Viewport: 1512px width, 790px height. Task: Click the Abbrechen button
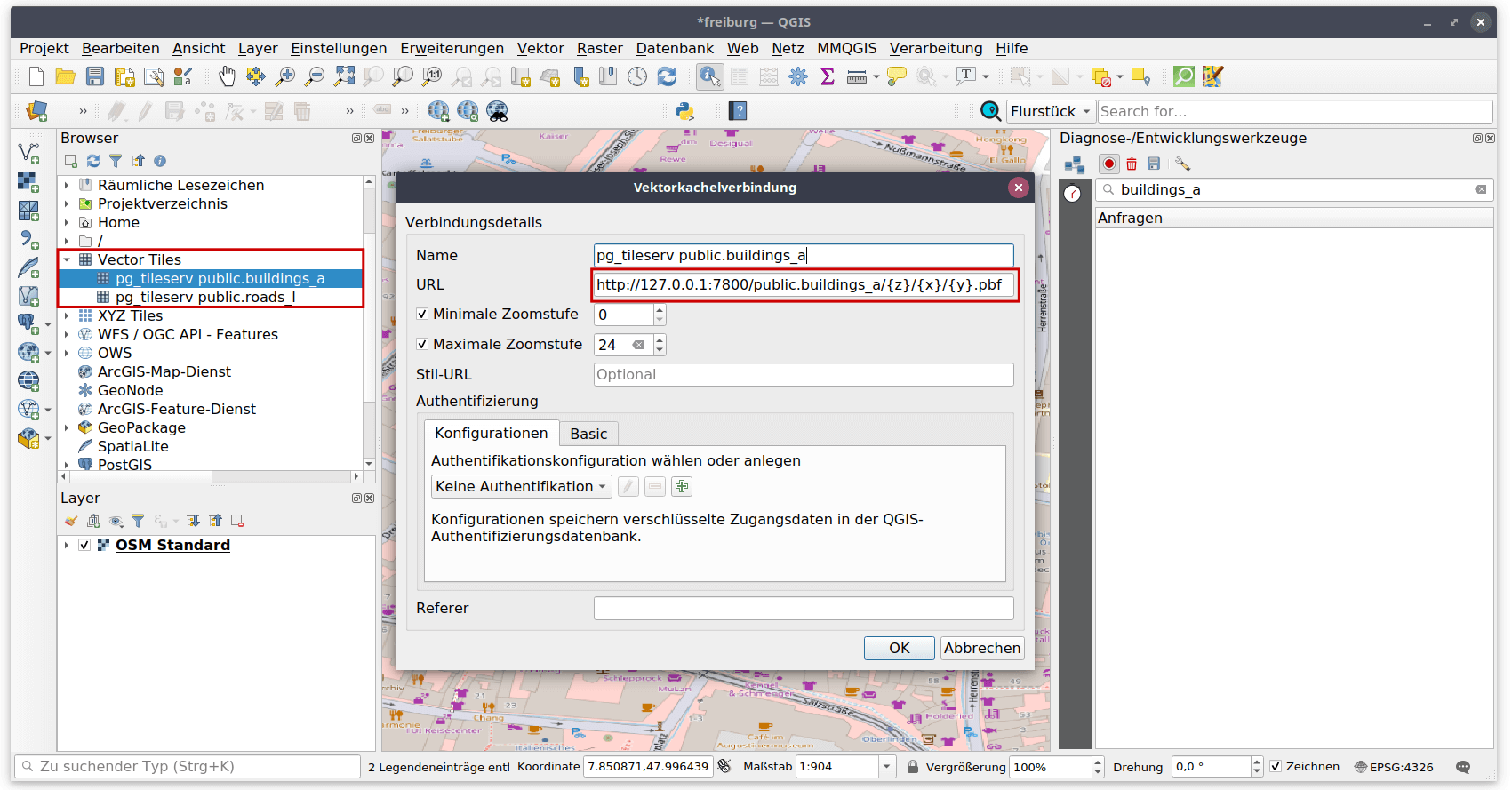(x=981, y=648)
